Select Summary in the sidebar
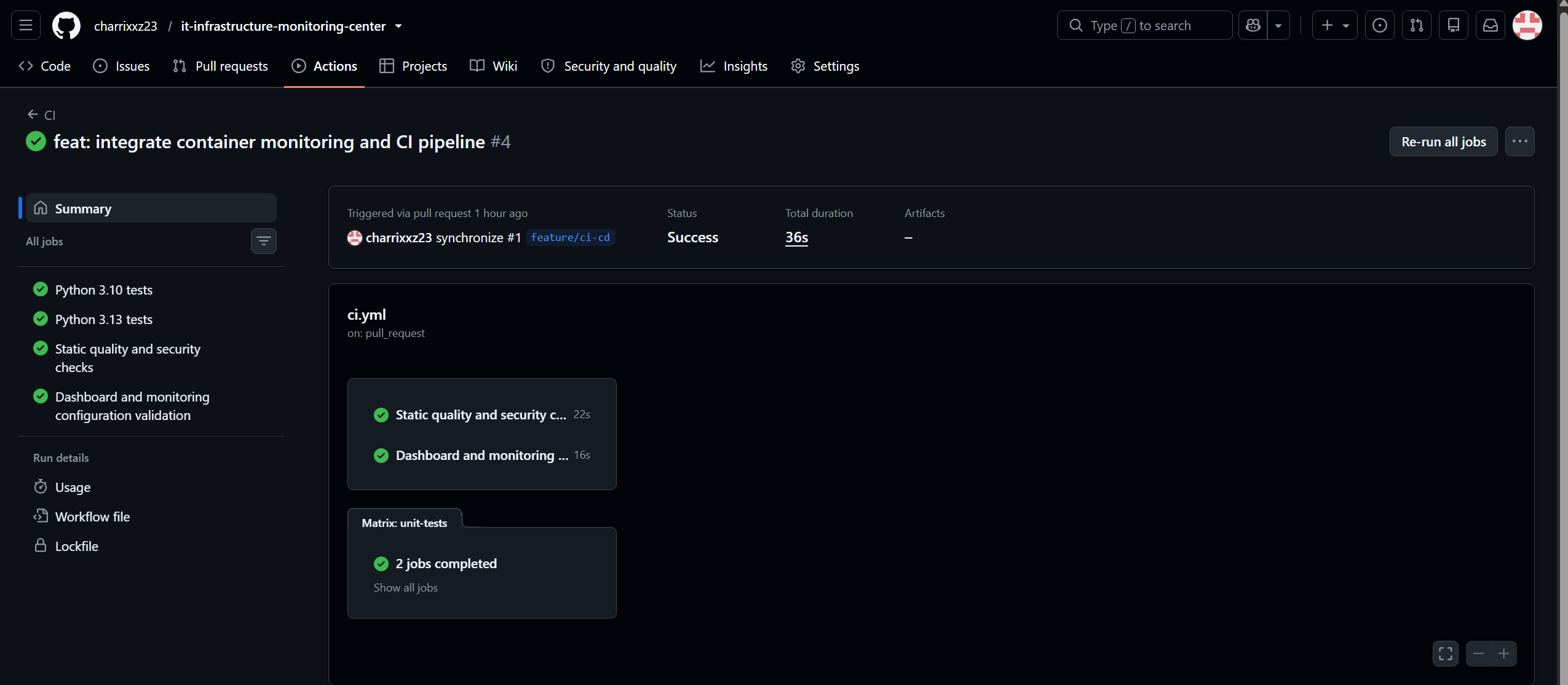The image size is (1568, 685). click(x=151, y=208)
